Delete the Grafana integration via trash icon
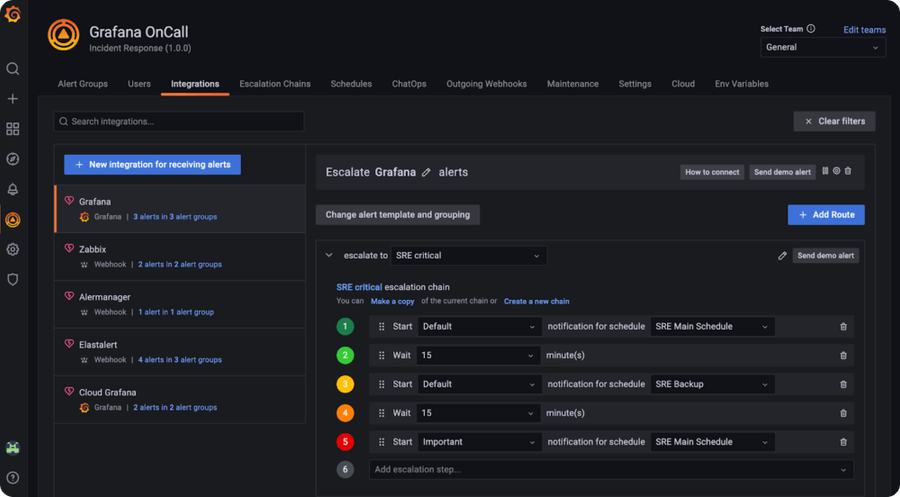The height and width of the screenshot is (497, 900). [848, 171]
